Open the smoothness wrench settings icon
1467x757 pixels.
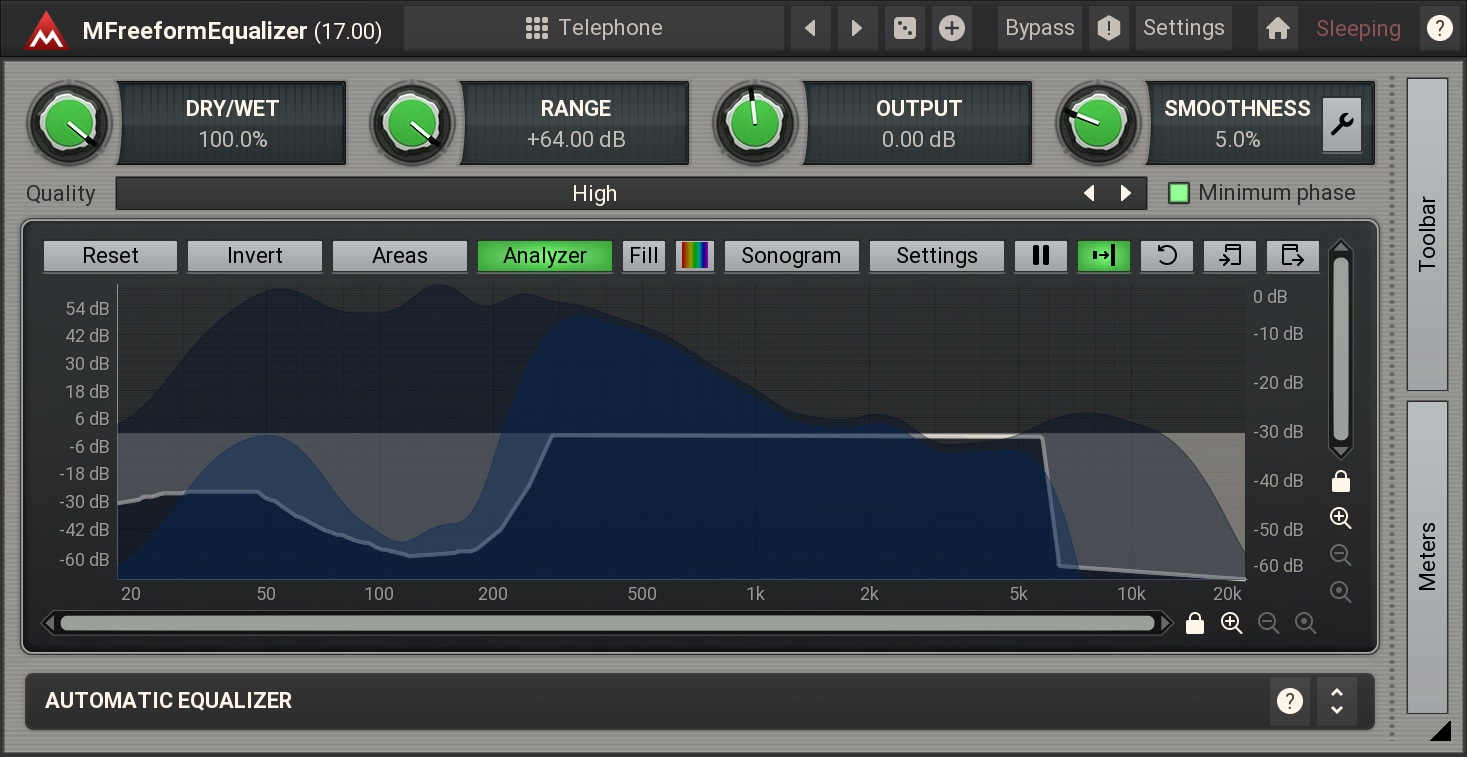click(x=1341, y=125)
